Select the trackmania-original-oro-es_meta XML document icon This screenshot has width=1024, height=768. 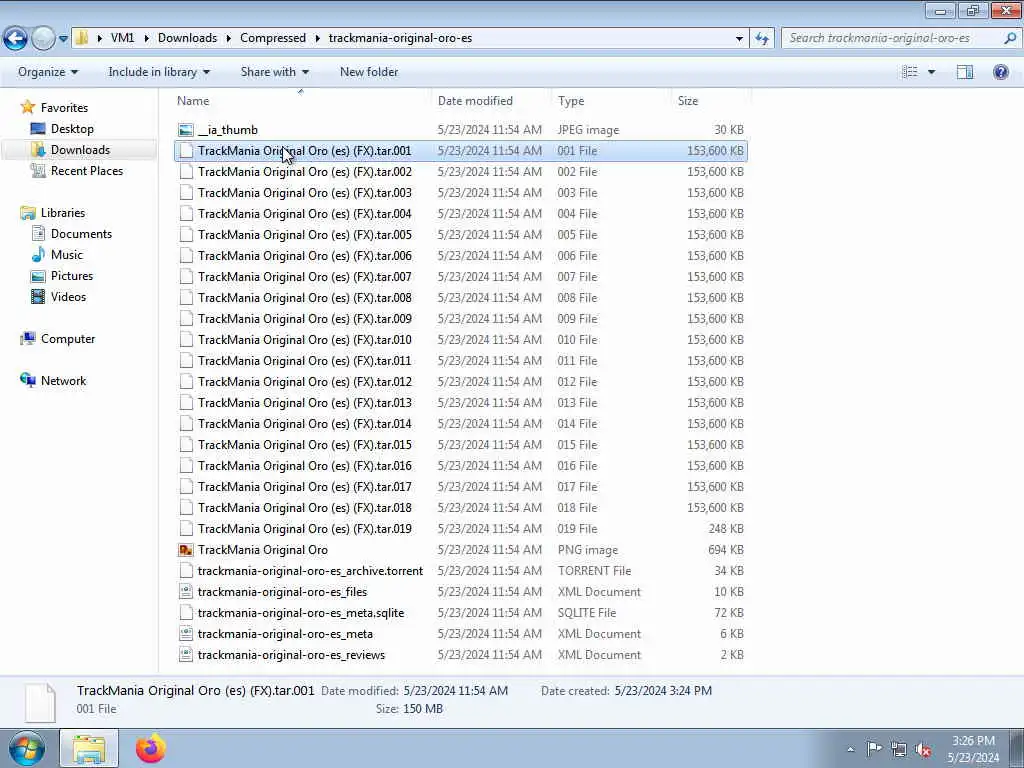pos(186,633)
